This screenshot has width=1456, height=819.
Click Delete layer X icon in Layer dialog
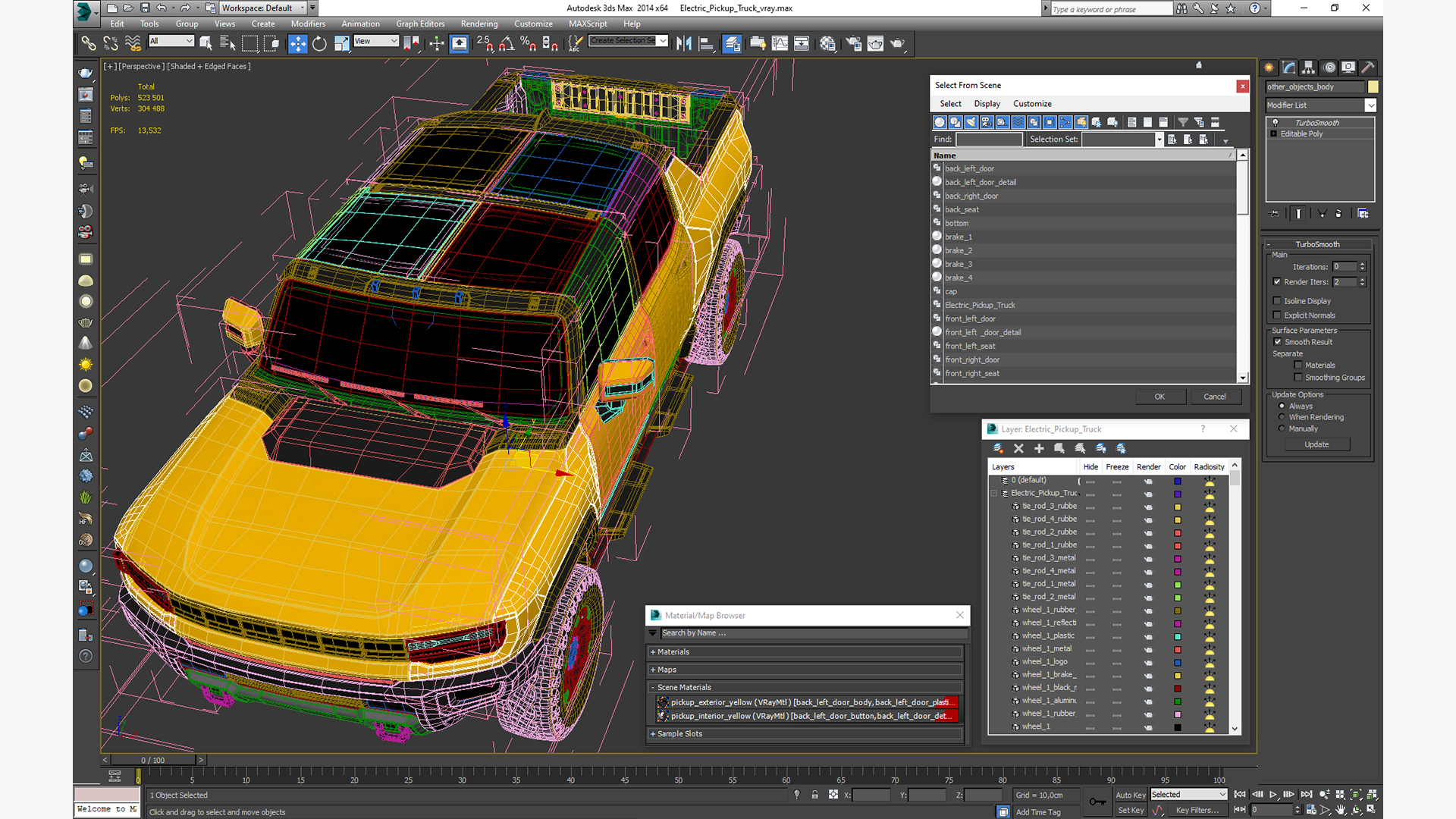1018,448
